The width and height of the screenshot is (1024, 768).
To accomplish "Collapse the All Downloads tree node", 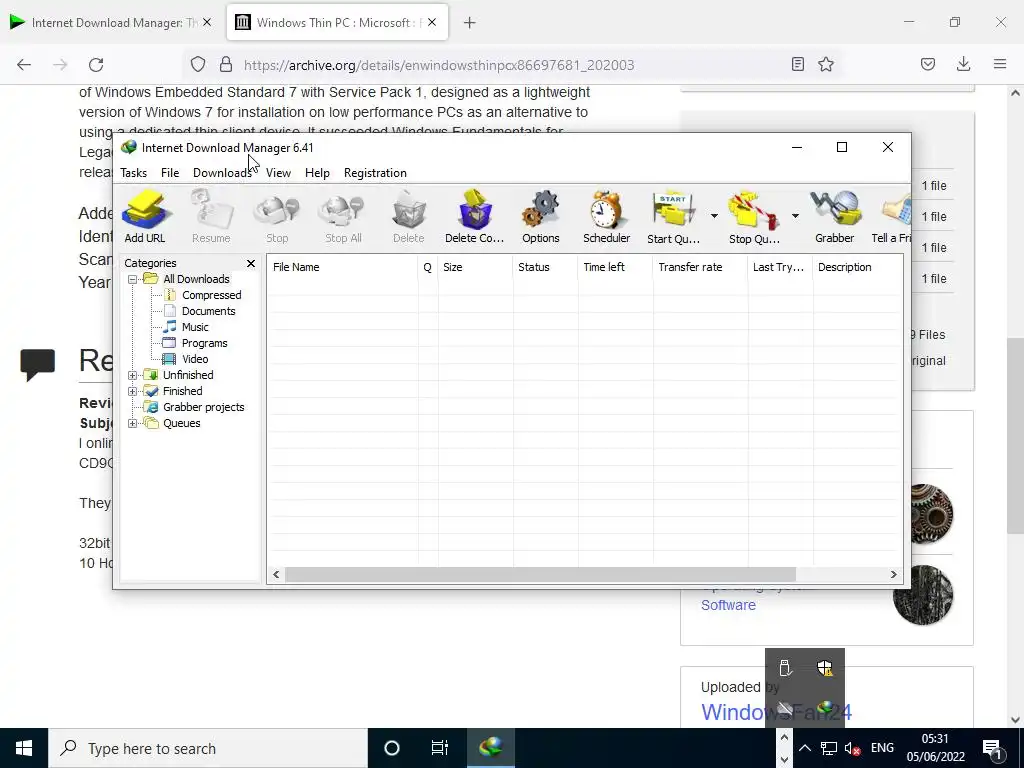I will coord(133,279).
